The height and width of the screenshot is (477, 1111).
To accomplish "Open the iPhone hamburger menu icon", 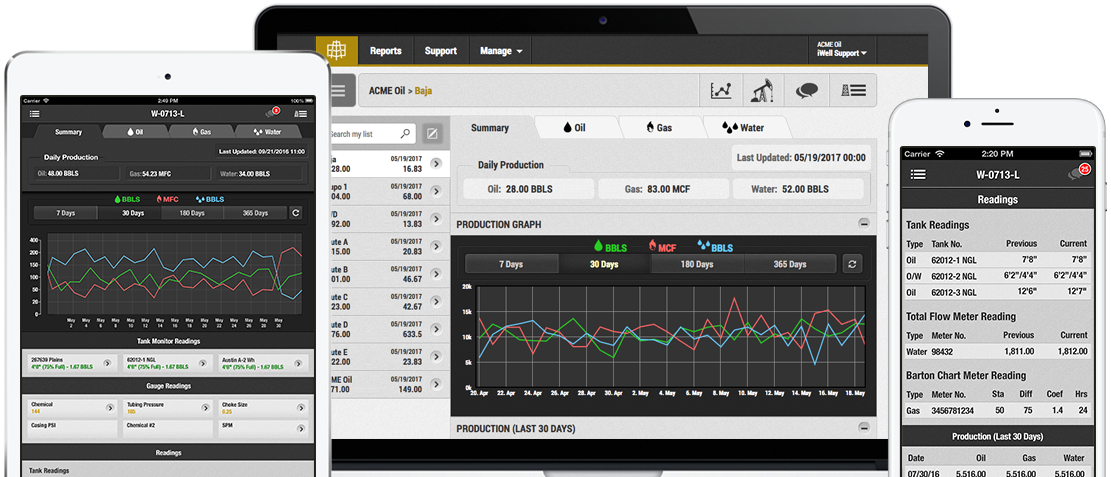I will 918,174.
